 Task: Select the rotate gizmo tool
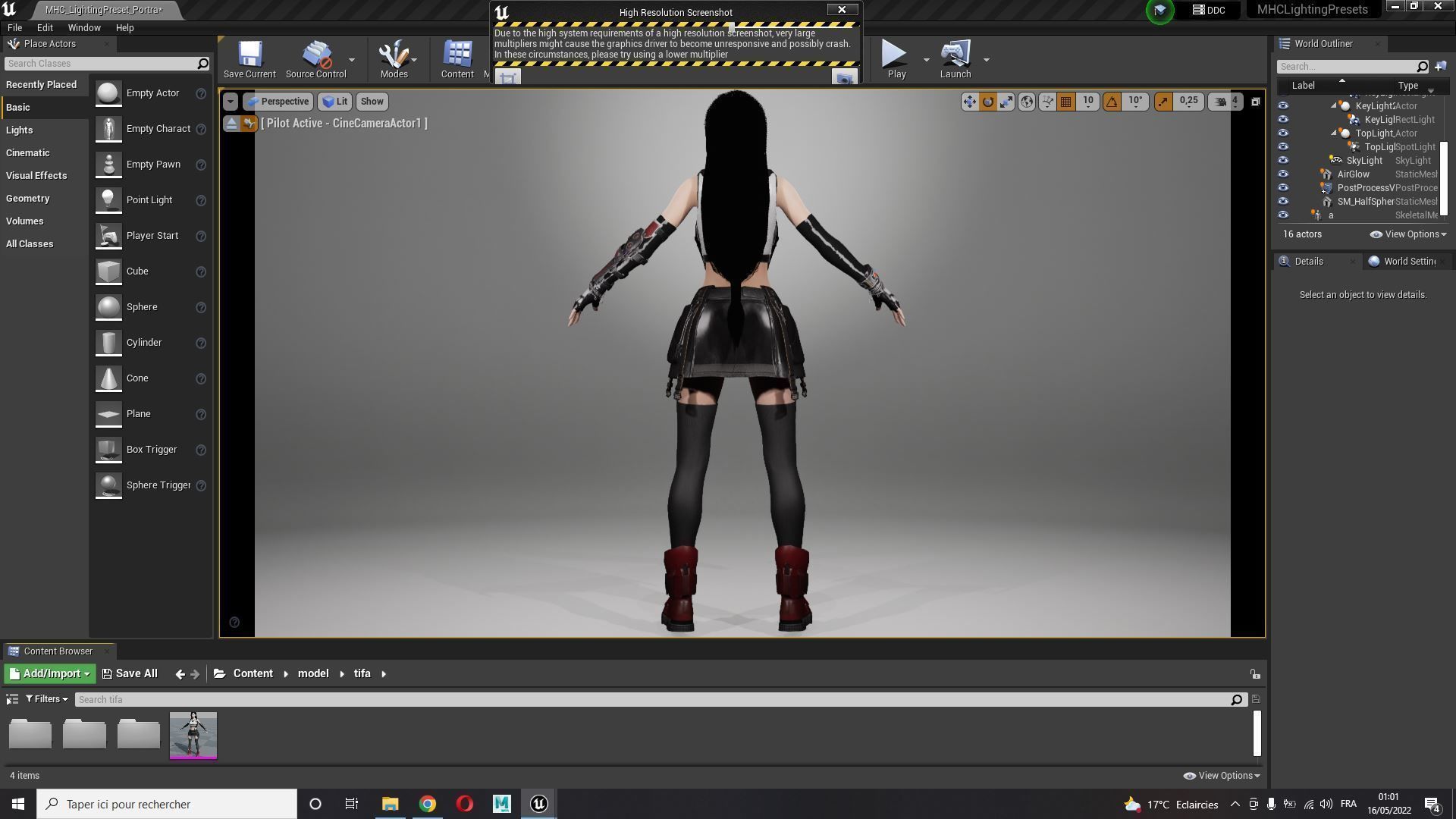coord(988,102)
